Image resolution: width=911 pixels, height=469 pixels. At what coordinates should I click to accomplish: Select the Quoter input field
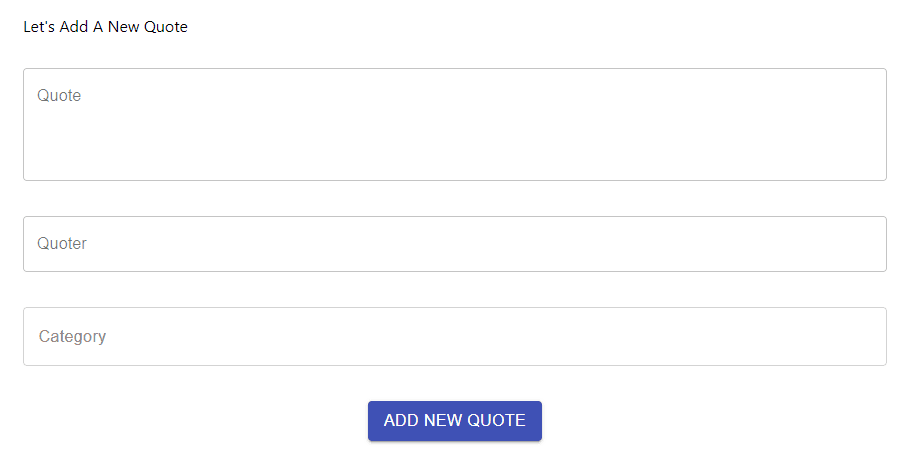[454, 244]
